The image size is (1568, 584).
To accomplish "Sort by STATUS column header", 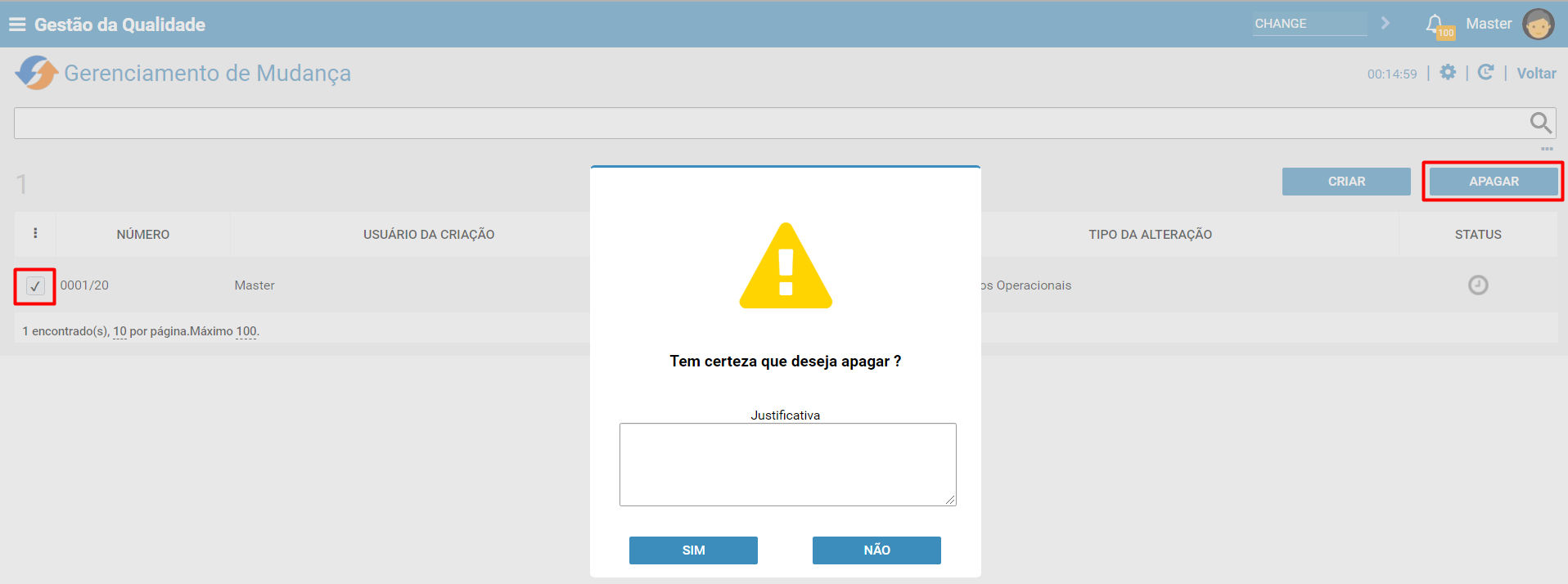I will coord(1478,235).
